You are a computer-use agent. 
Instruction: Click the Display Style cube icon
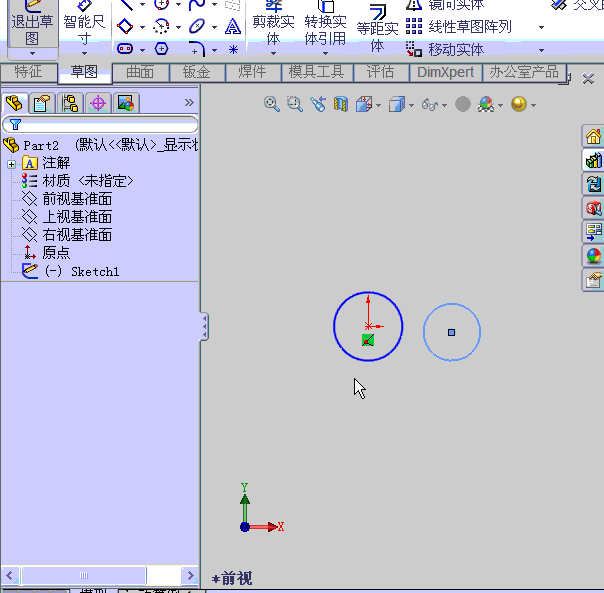pos(397,104)
